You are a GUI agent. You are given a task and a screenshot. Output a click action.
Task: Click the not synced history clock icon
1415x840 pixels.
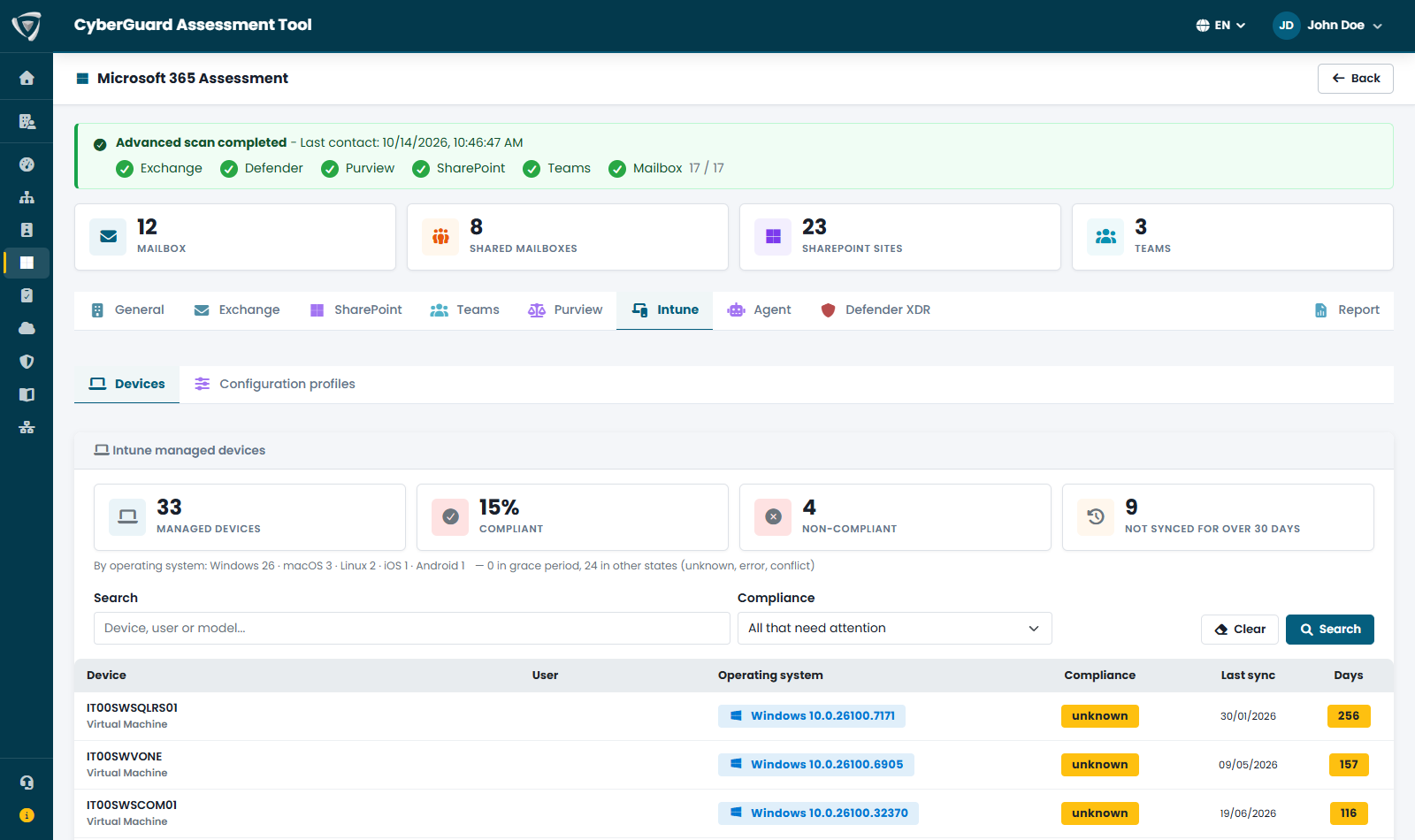coord(1096,517)
